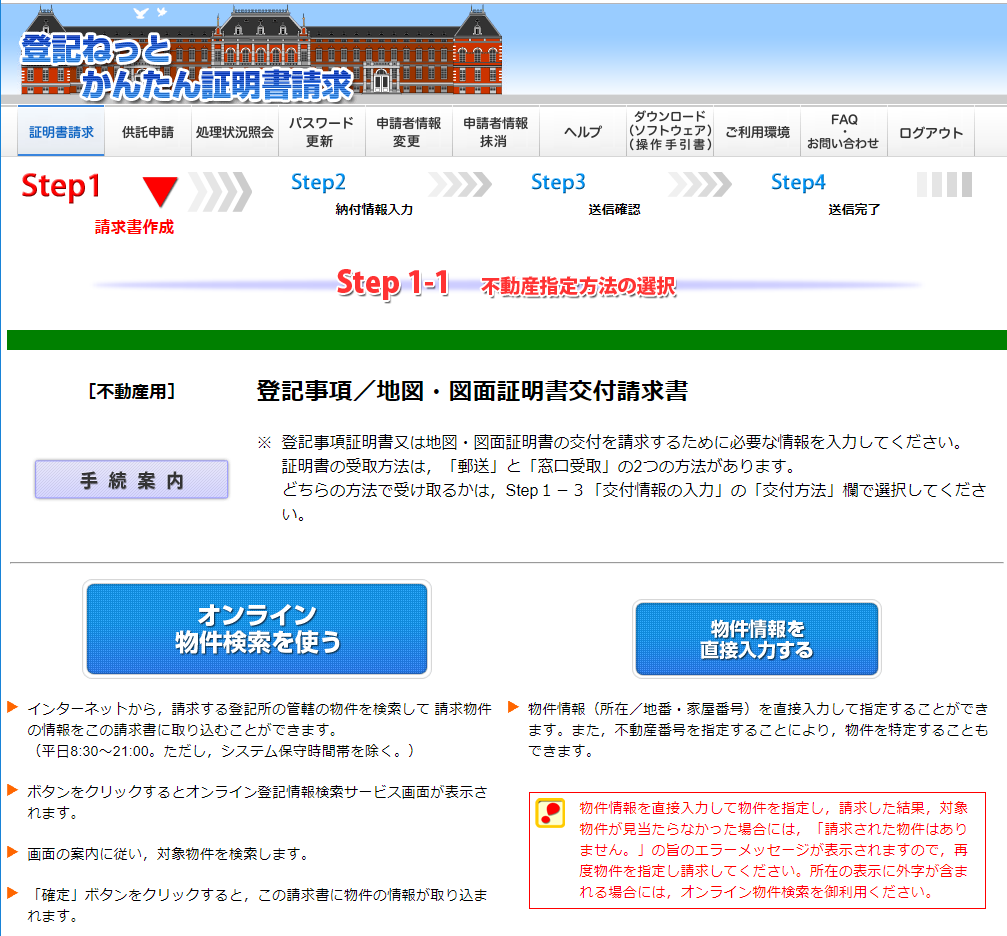
Task: Open ダウンロード (ソフトウェア・操作手引書) menu
Action: (x=670, y=132)
